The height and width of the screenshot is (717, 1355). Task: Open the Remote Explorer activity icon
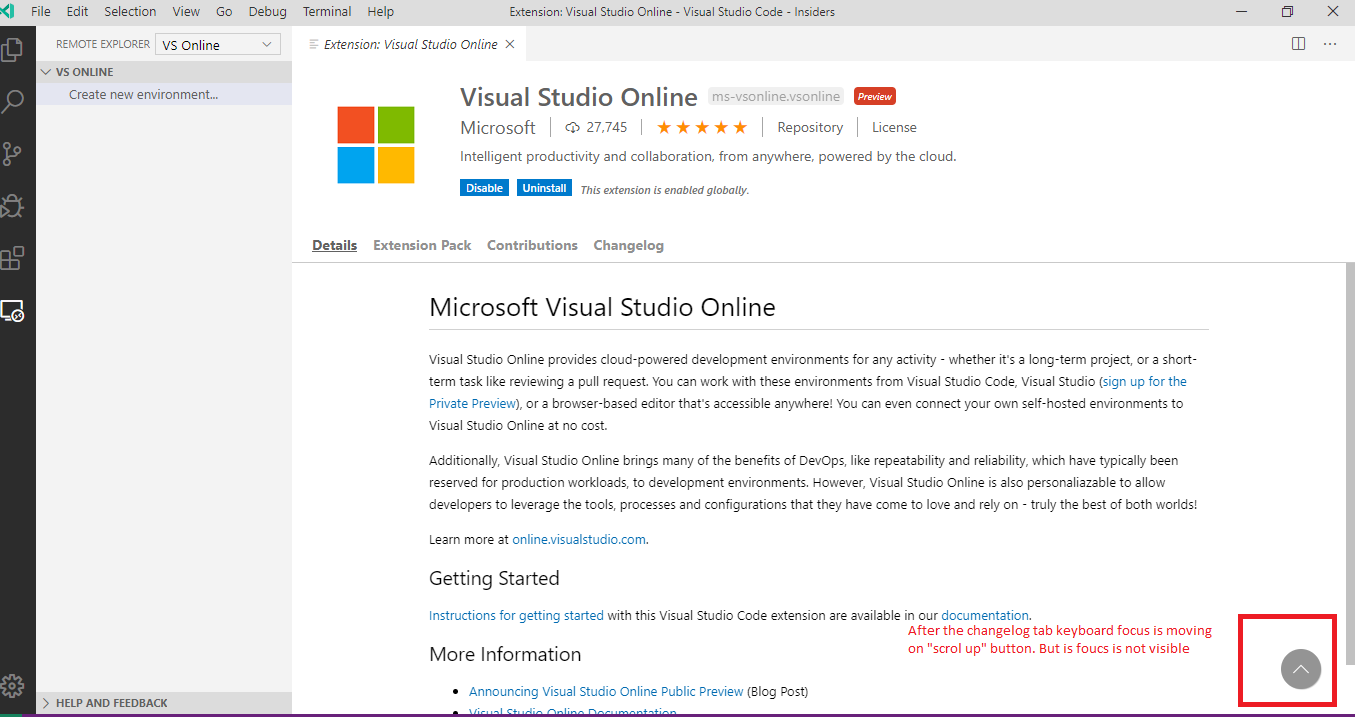(x=13, y=311)
